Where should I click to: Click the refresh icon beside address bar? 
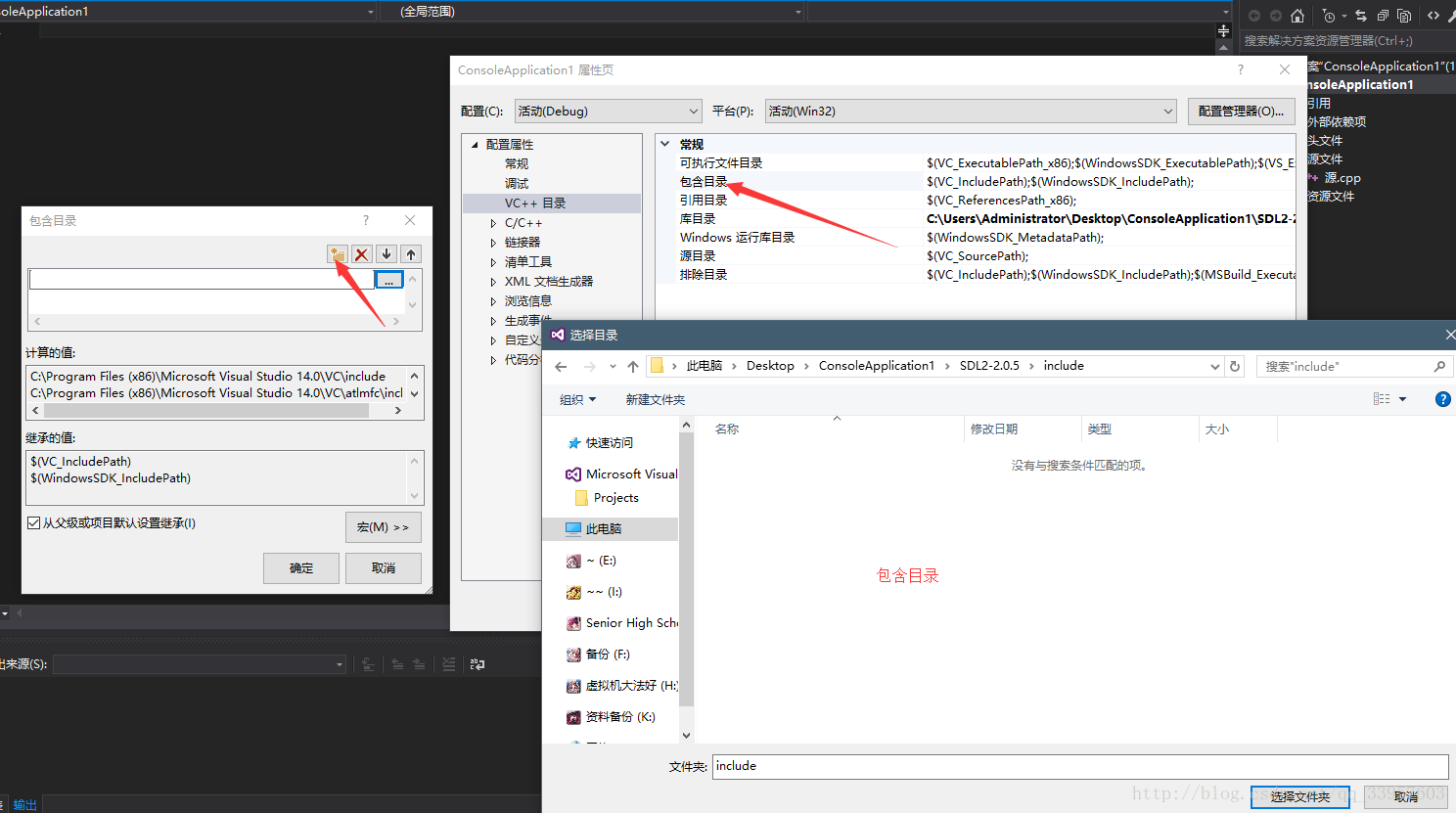(1235, 367)
